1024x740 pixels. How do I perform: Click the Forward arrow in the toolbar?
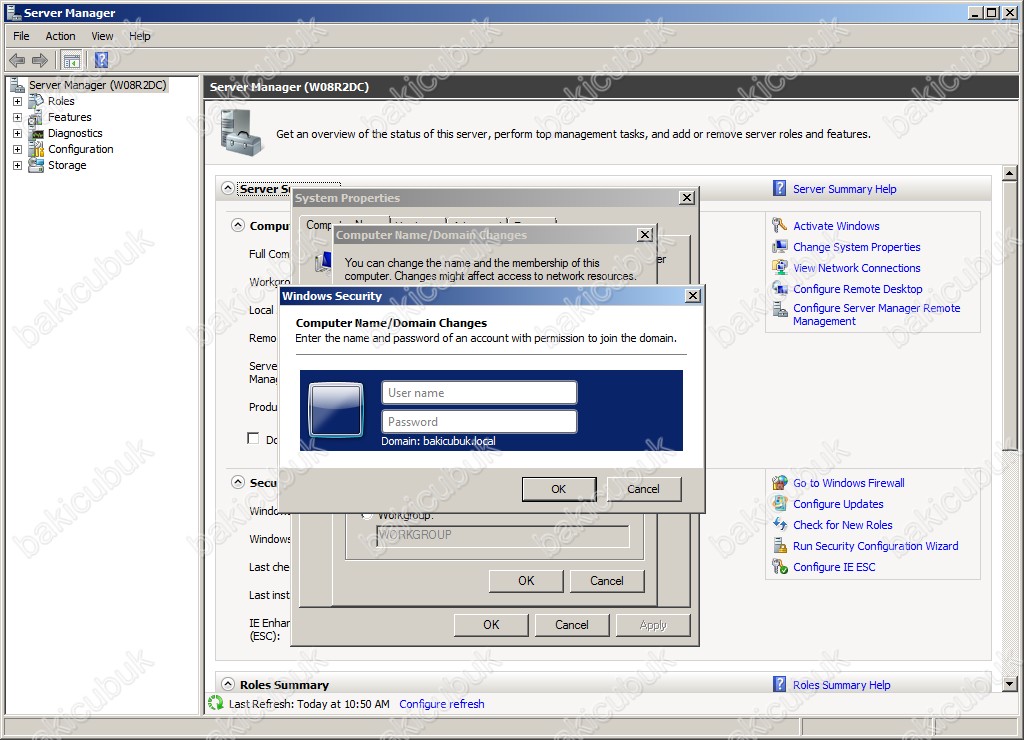click(40, 61)
